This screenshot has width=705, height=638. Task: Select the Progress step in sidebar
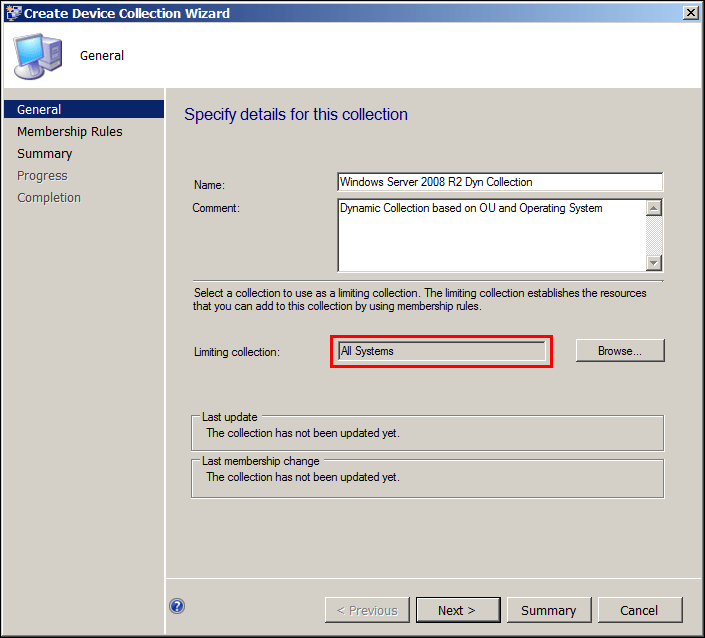pos(42,176)
